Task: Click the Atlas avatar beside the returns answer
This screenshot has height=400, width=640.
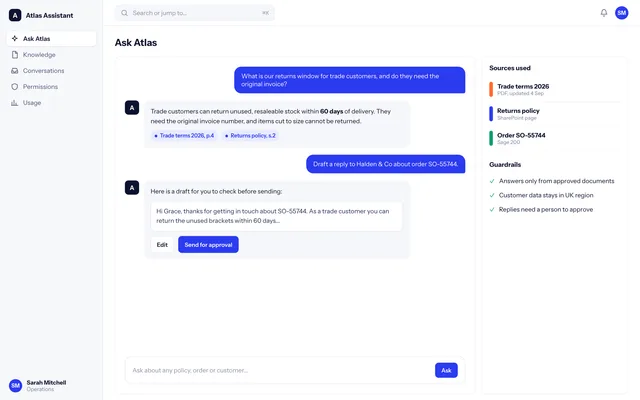Action: [132, 108]
